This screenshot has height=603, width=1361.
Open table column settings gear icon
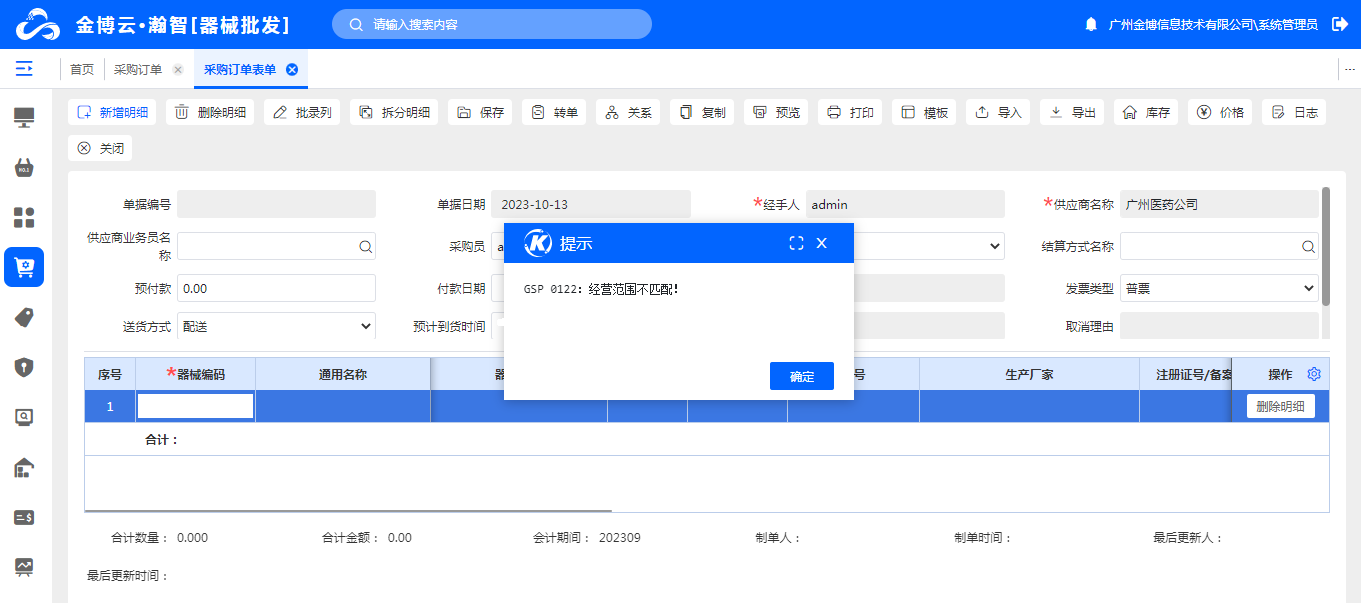tap(1314, 374)
